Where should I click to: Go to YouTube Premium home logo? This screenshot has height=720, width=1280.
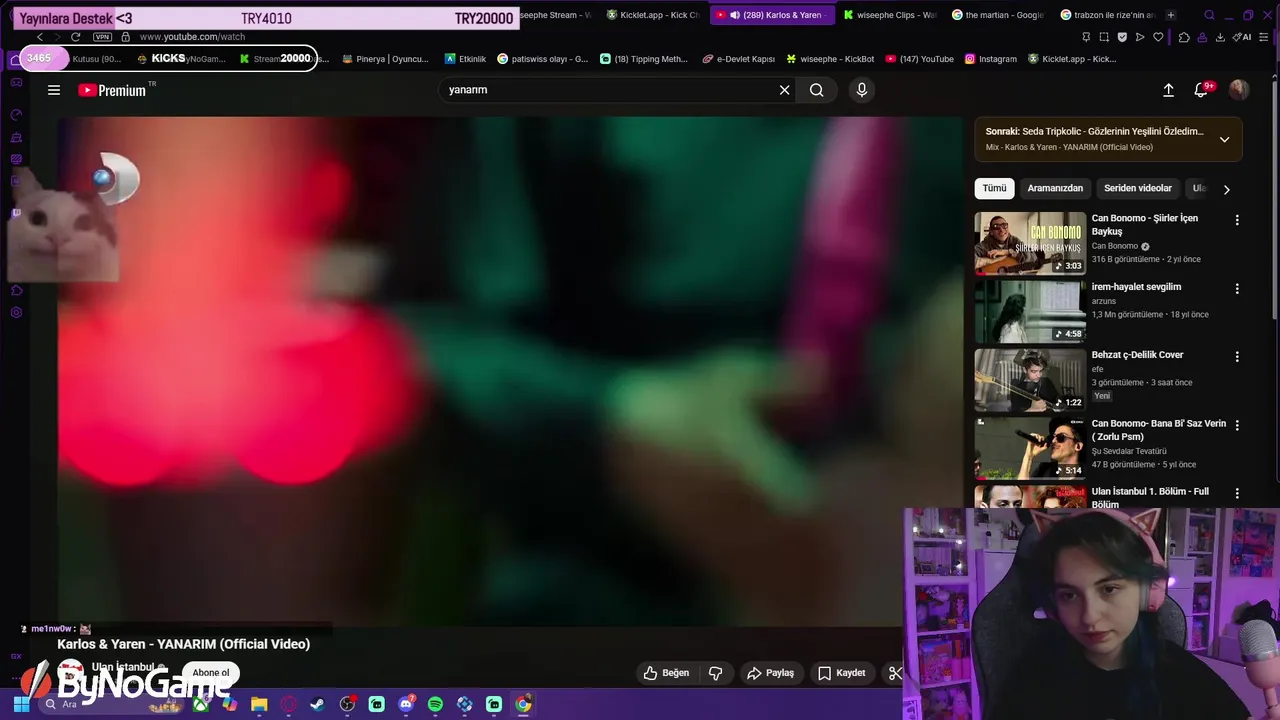(112, 90)
